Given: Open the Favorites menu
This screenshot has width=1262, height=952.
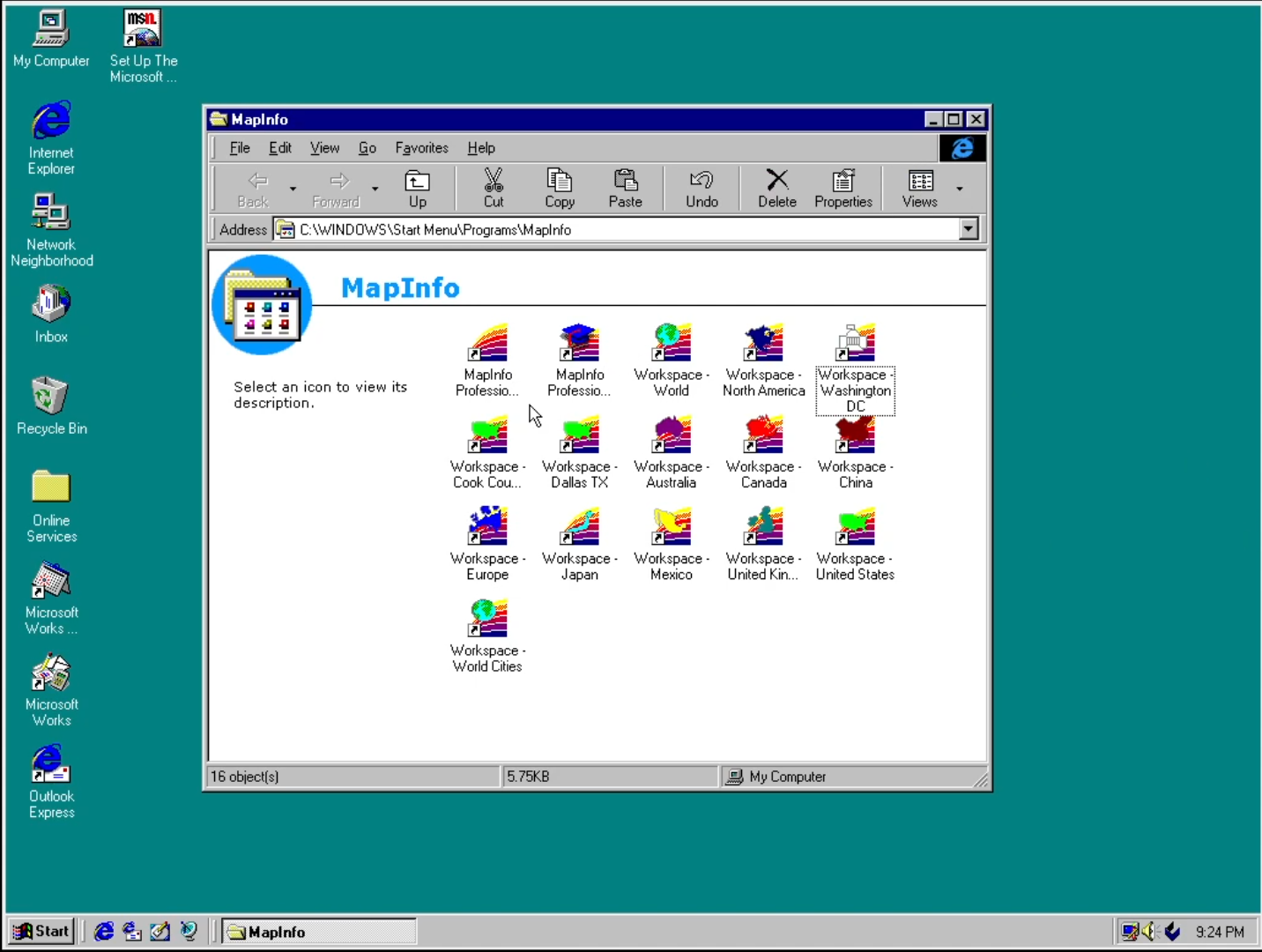Looking at the screenshot, I should [x=421, y=148].
